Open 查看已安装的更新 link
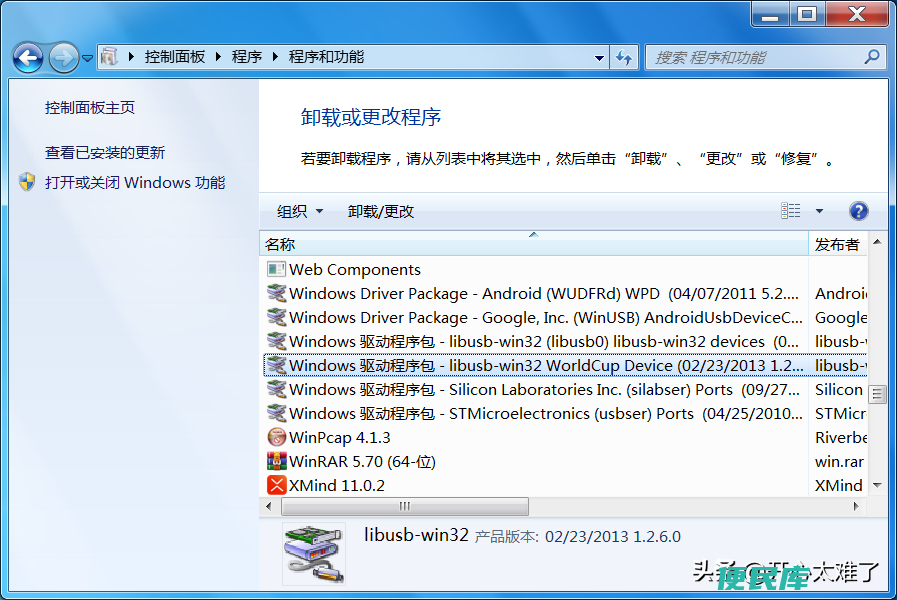 pos(105,153)
